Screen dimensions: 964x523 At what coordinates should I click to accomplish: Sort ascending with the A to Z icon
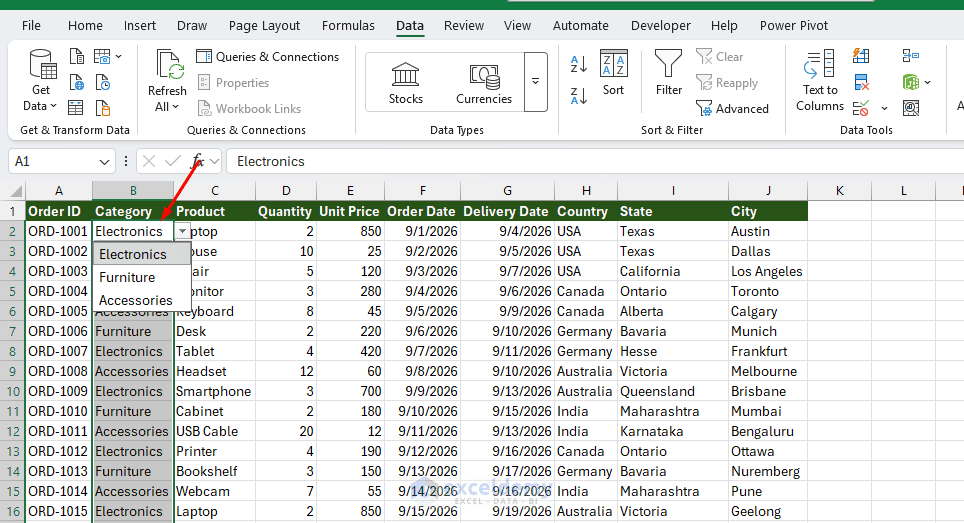point(579,63)
